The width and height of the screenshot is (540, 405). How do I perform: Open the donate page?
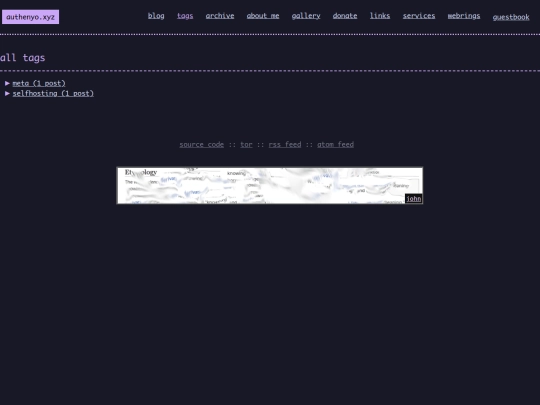pyautogui.click(x=345, y=16)
